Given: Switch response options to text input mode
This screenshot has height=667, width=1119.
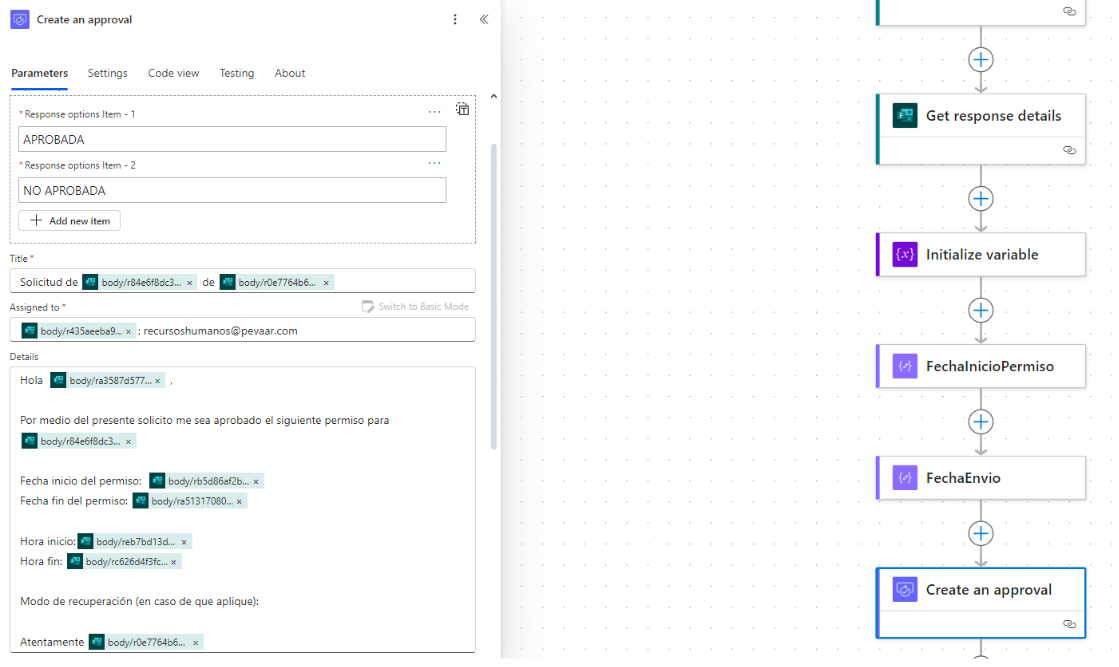Looking at the screenshot, I should [463, 109].
